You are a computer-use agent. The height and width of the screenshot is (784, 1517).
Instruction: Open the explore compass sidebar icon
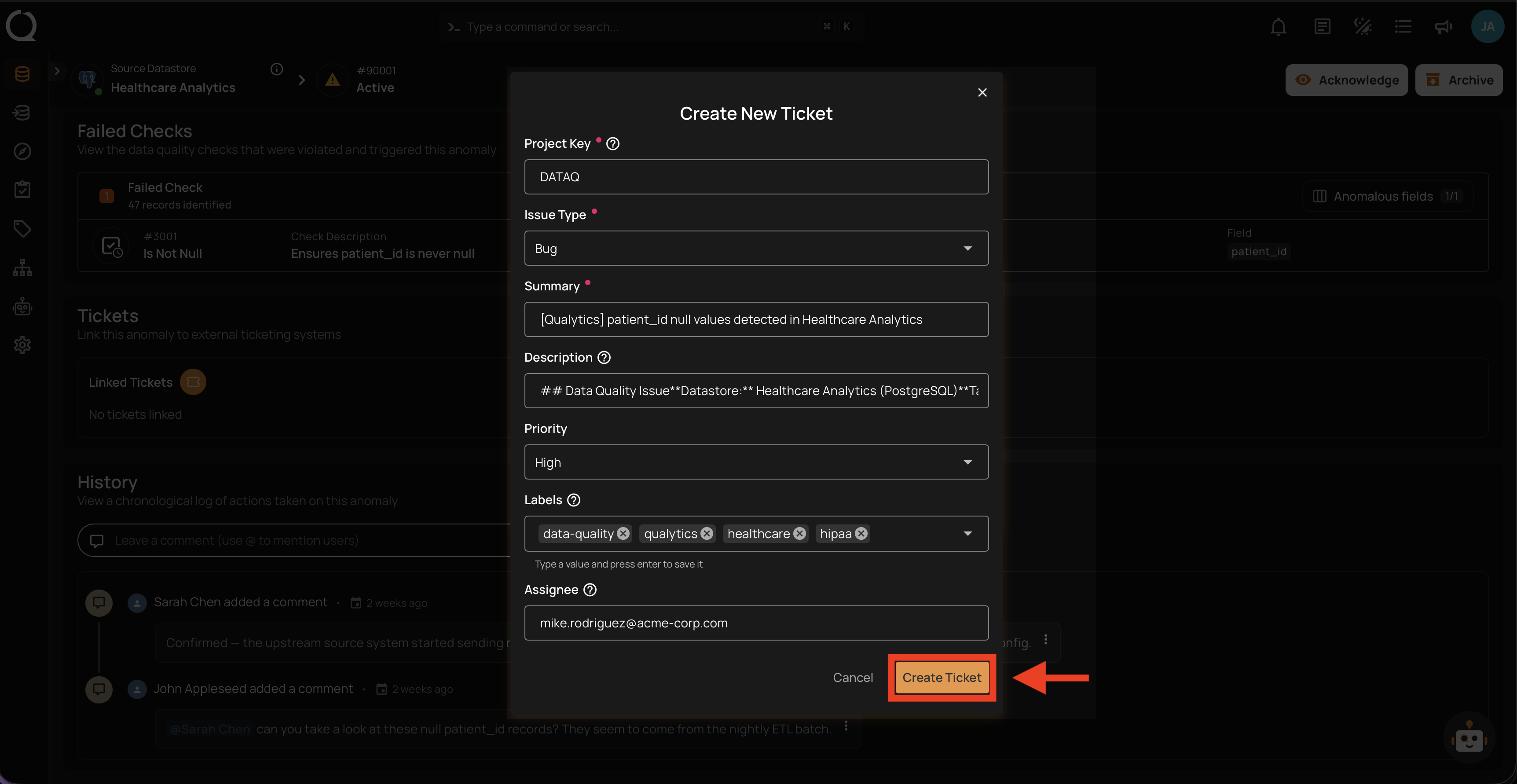(22, 151)
